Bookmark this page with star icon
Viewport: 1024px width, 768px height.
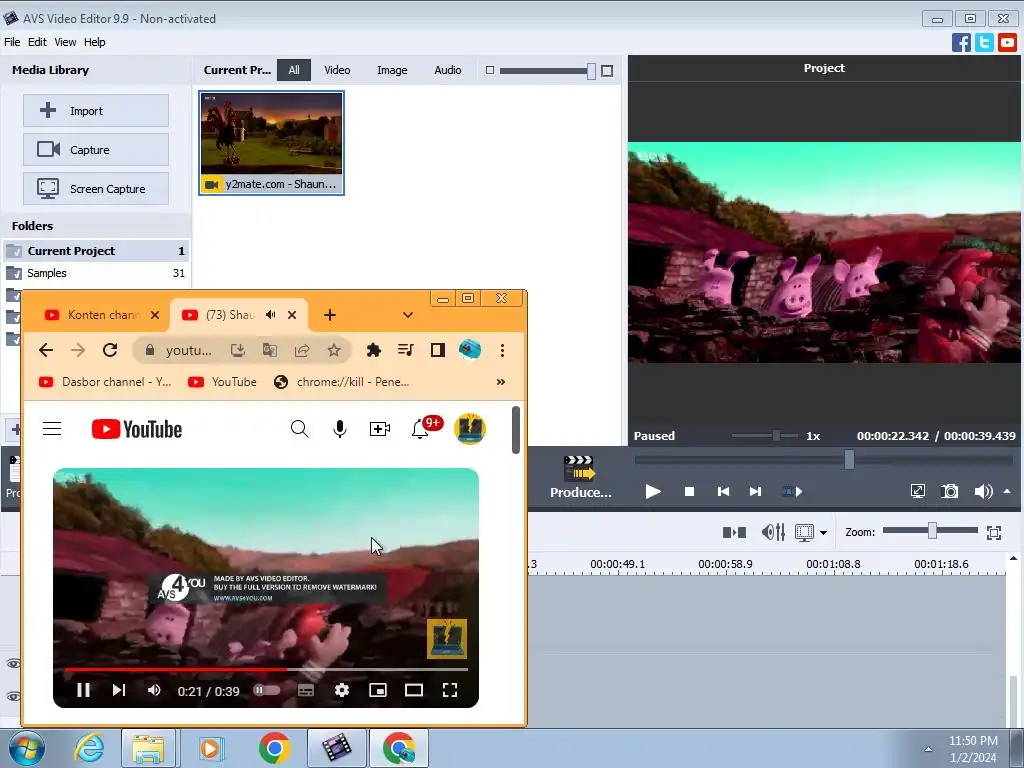[334, 350]
